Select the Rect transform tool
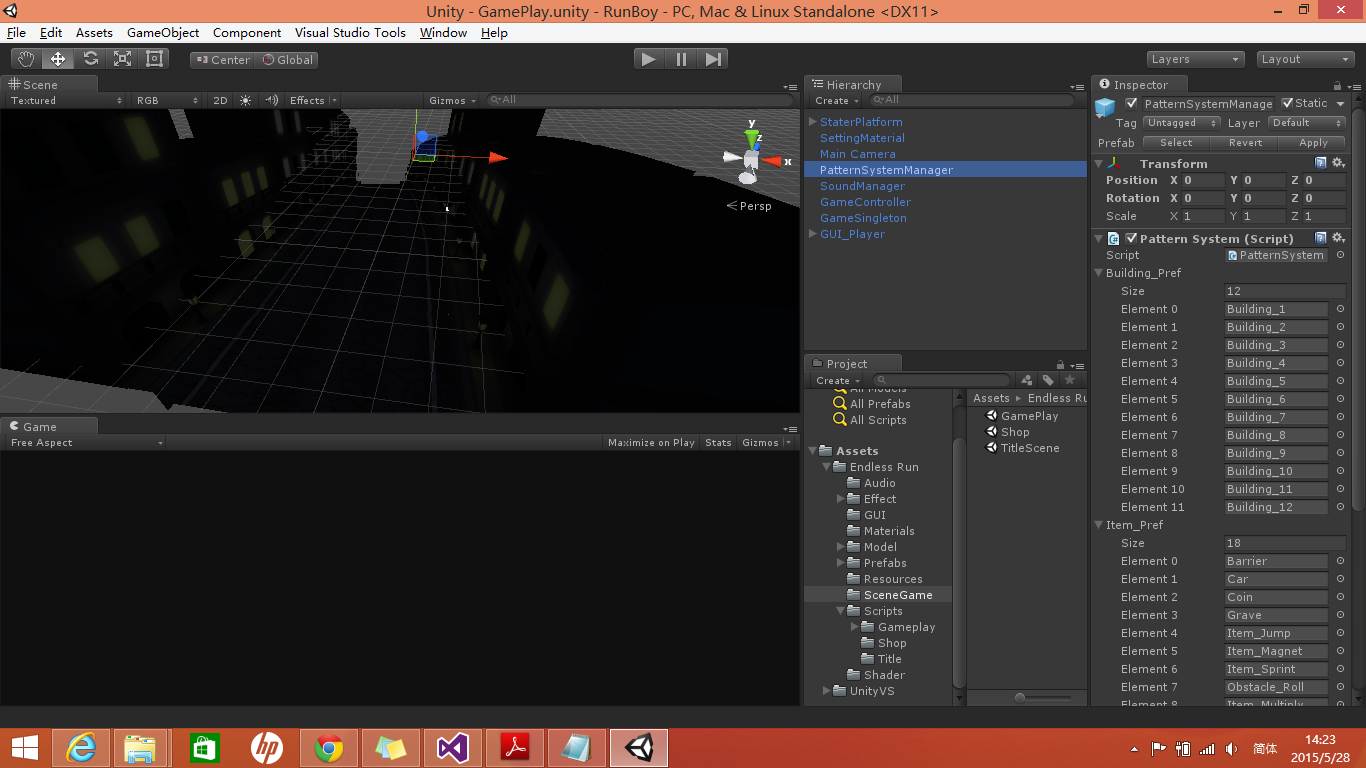 coord(152,58)
